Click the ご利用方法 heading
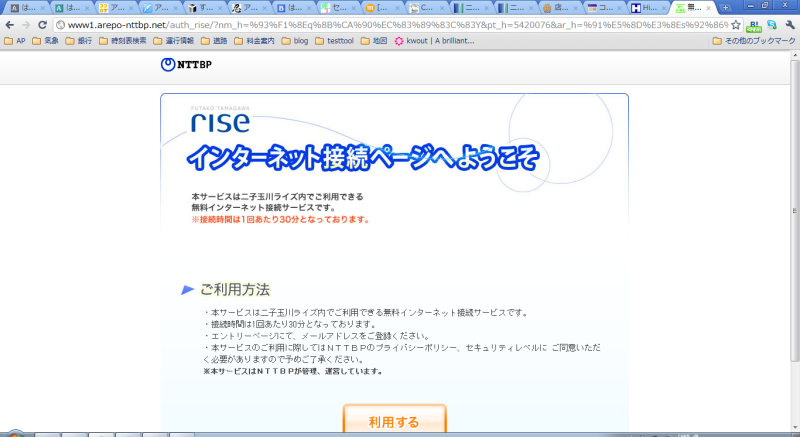Image resolution: width=800 pixels, height=437 pixels. [235, 290]
